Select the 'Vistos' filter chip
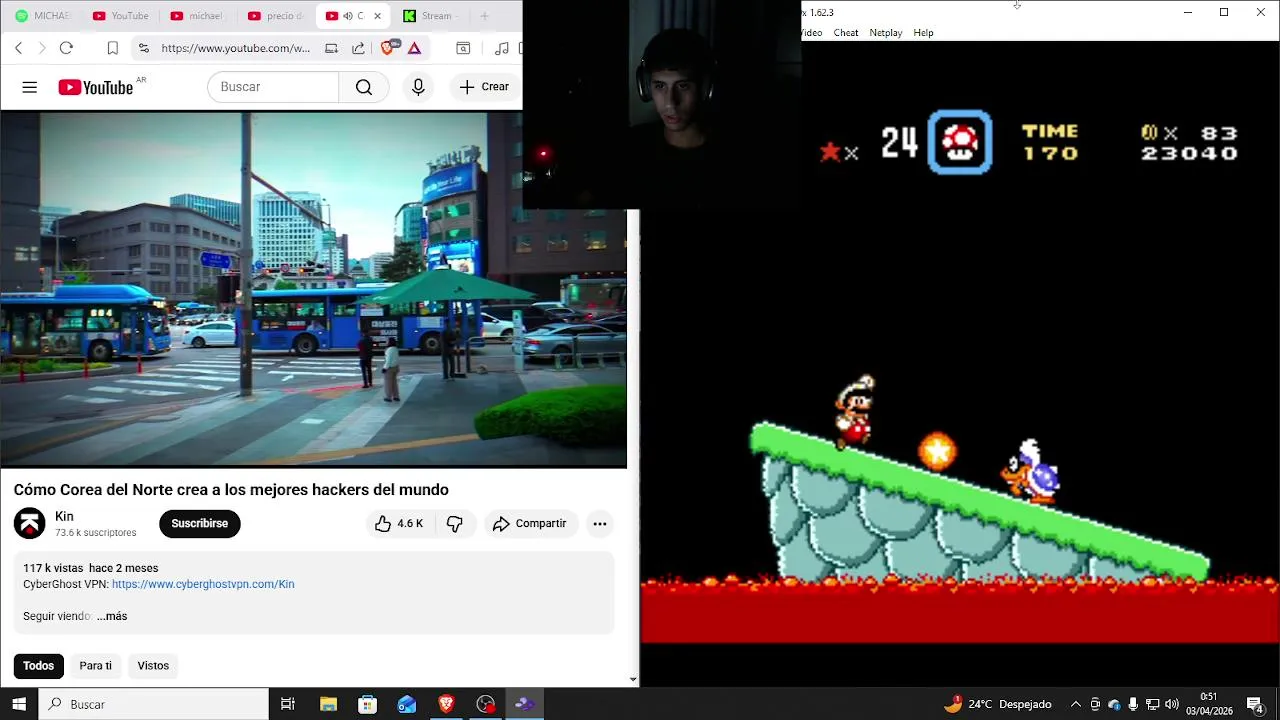 click(153, 666)
